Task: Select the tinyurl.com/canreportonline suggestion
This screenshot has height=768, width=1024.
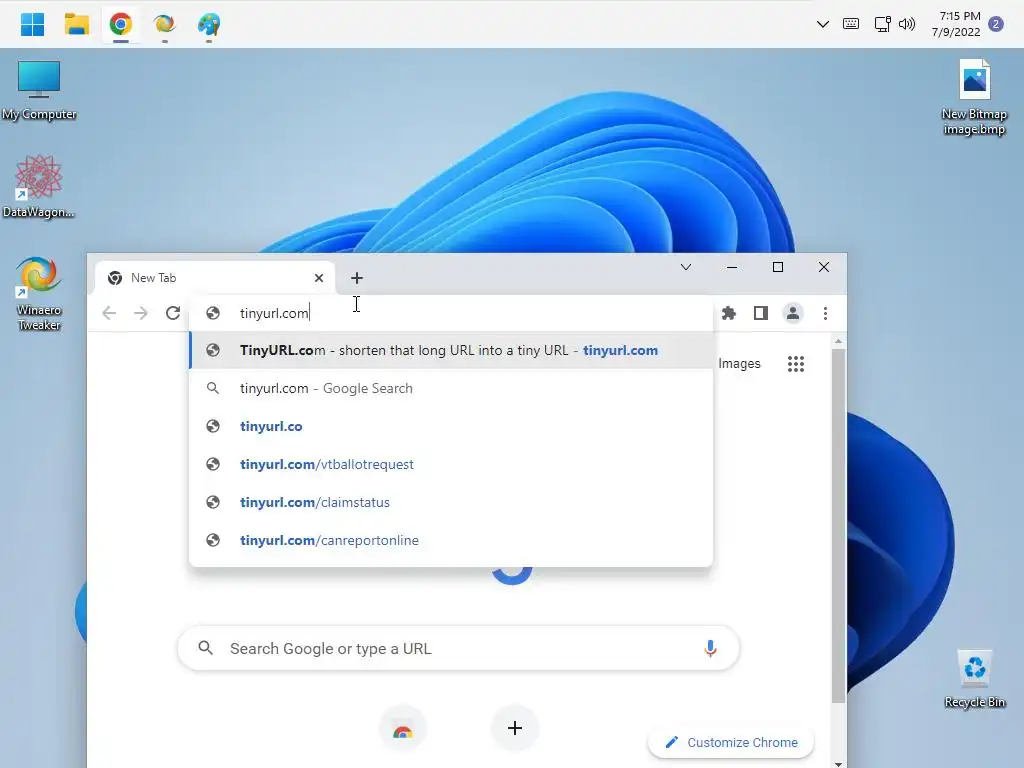Action: 451,540
